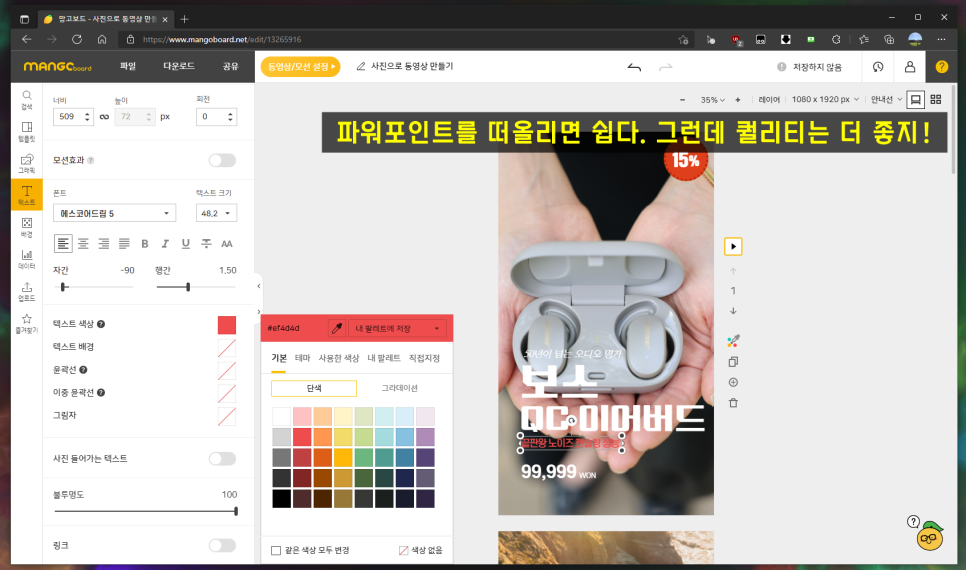Select the 단색 option

(314, 388)
